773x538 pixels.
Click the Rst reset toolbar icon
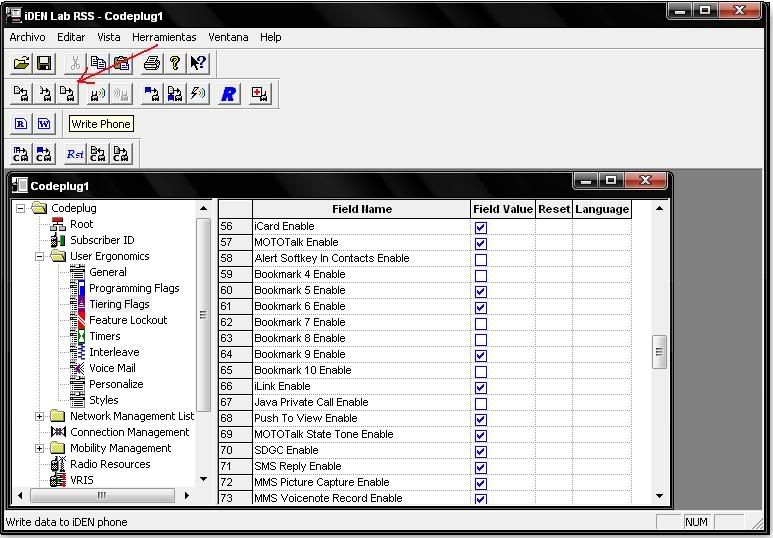coord(75,154)
